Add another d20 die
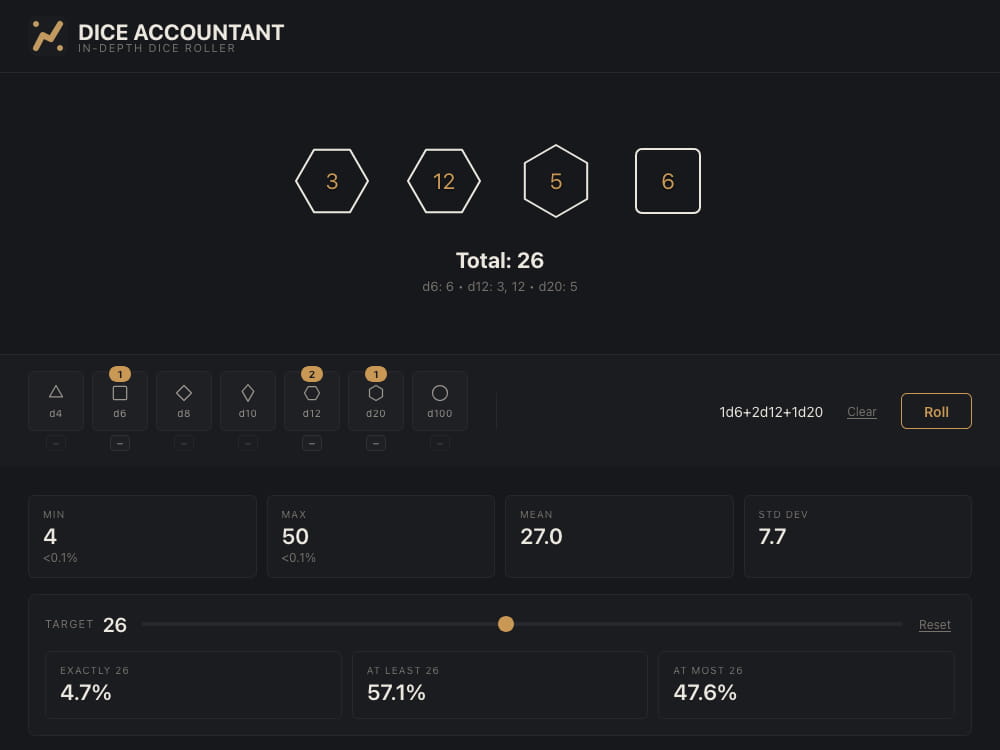This screenshot has width=1000, height=750. pyautogui.click(x=376, y=401)
